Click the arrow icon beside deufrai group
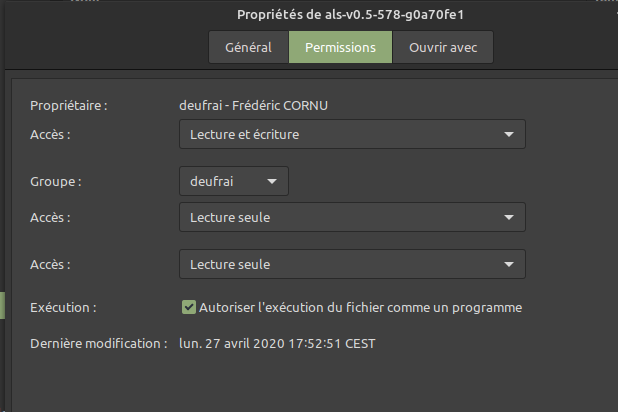618x412 pixels. point(272,181)
